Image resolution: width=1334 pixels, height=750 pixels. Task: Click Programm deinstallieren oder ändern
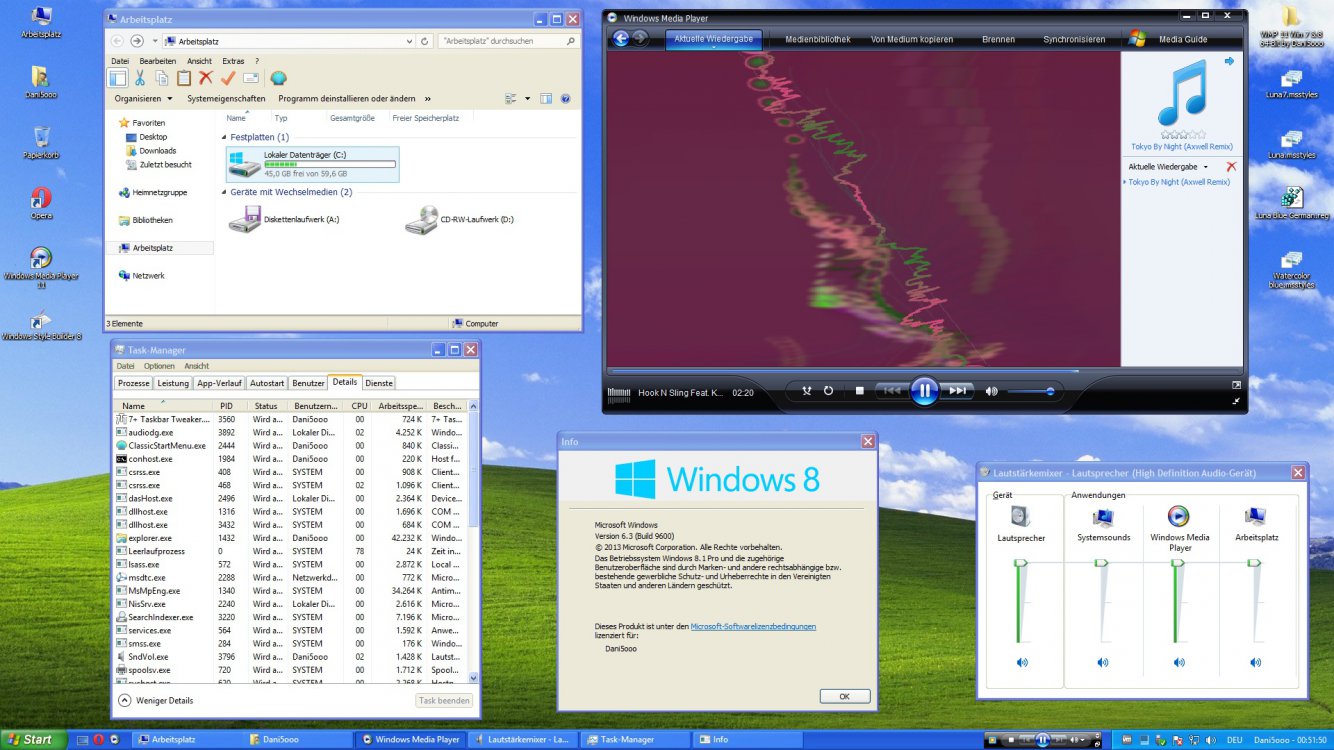[x=347, y=99]
